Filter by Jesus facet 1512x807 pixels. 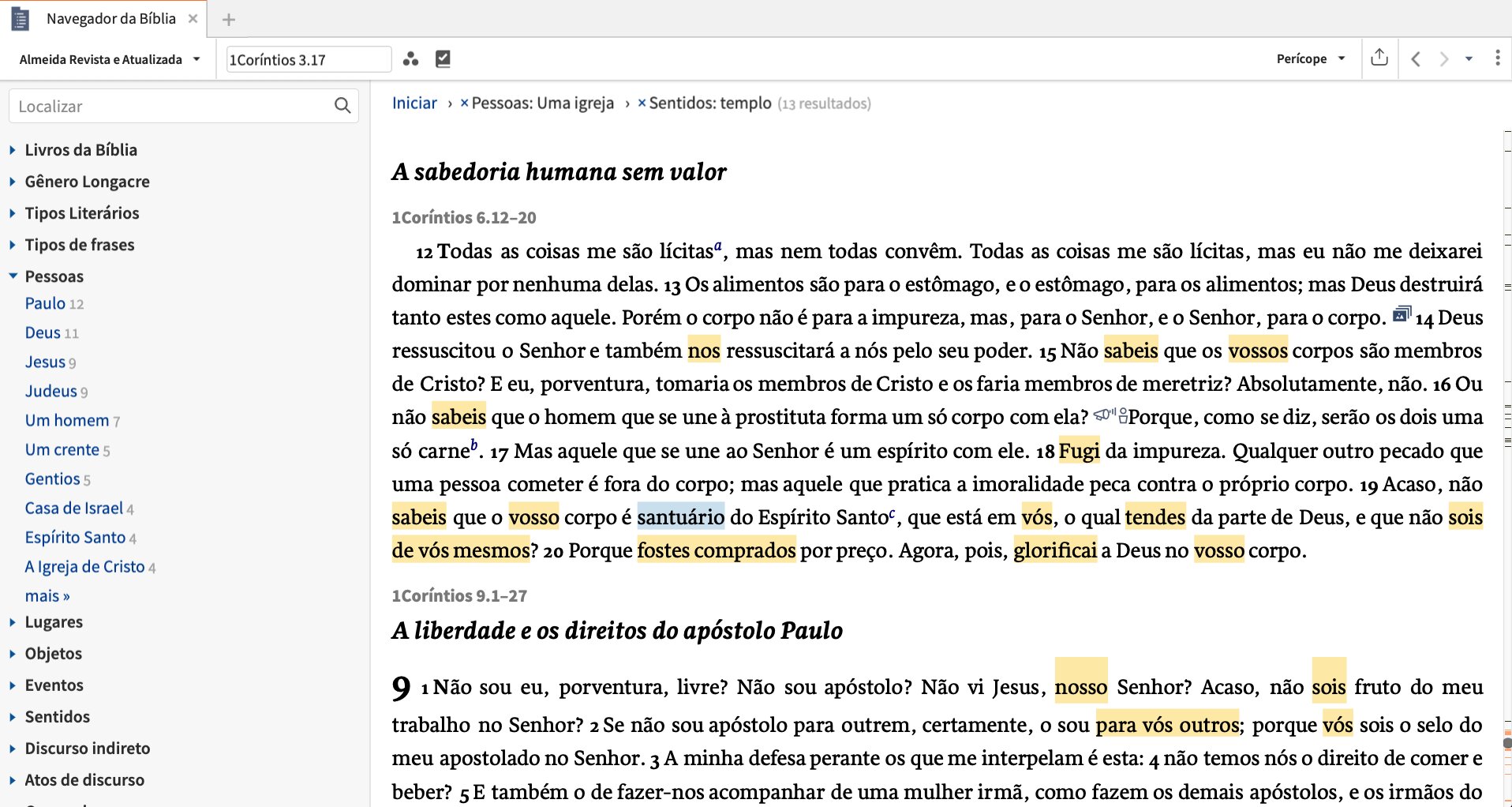(45, 362)
